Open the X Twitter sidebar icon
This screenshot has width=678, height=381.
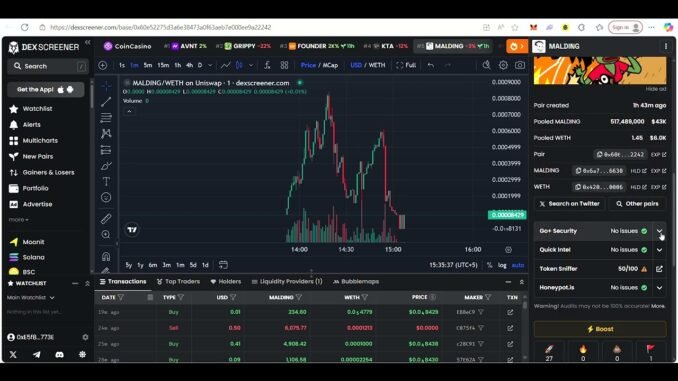click(x=13, y=355)
